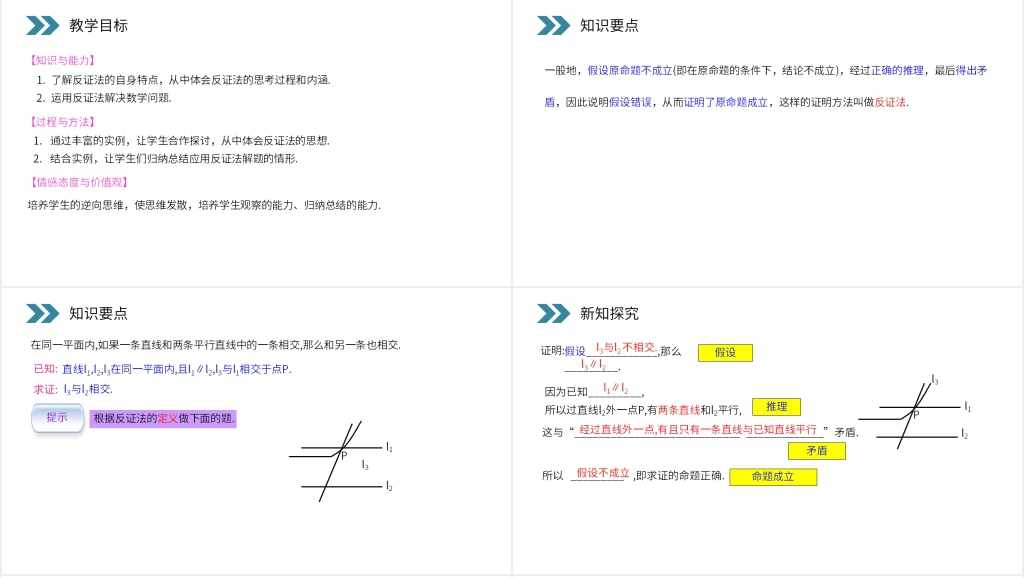
Task: Click the red phrase 两条直线 in the proof
Action: (679, 410)
